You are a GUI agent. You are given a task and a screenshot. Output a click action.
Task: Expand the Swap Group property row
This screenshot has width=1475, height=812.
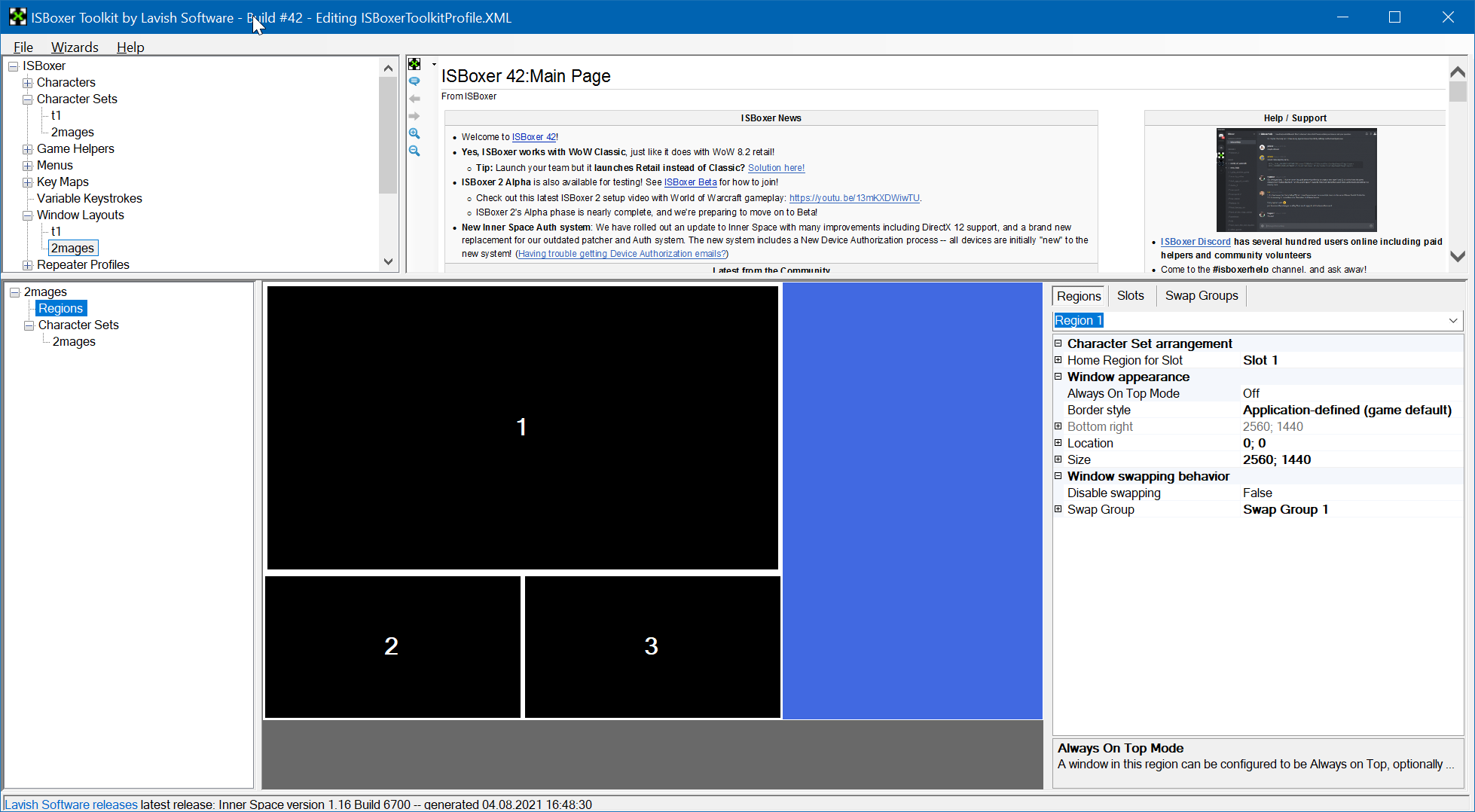pyautogui.click(x=1058, y=509)
